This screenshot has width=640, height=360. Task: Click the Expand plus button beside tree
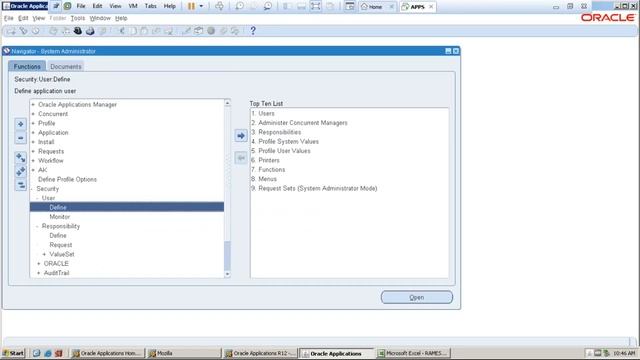pos(20,124)
